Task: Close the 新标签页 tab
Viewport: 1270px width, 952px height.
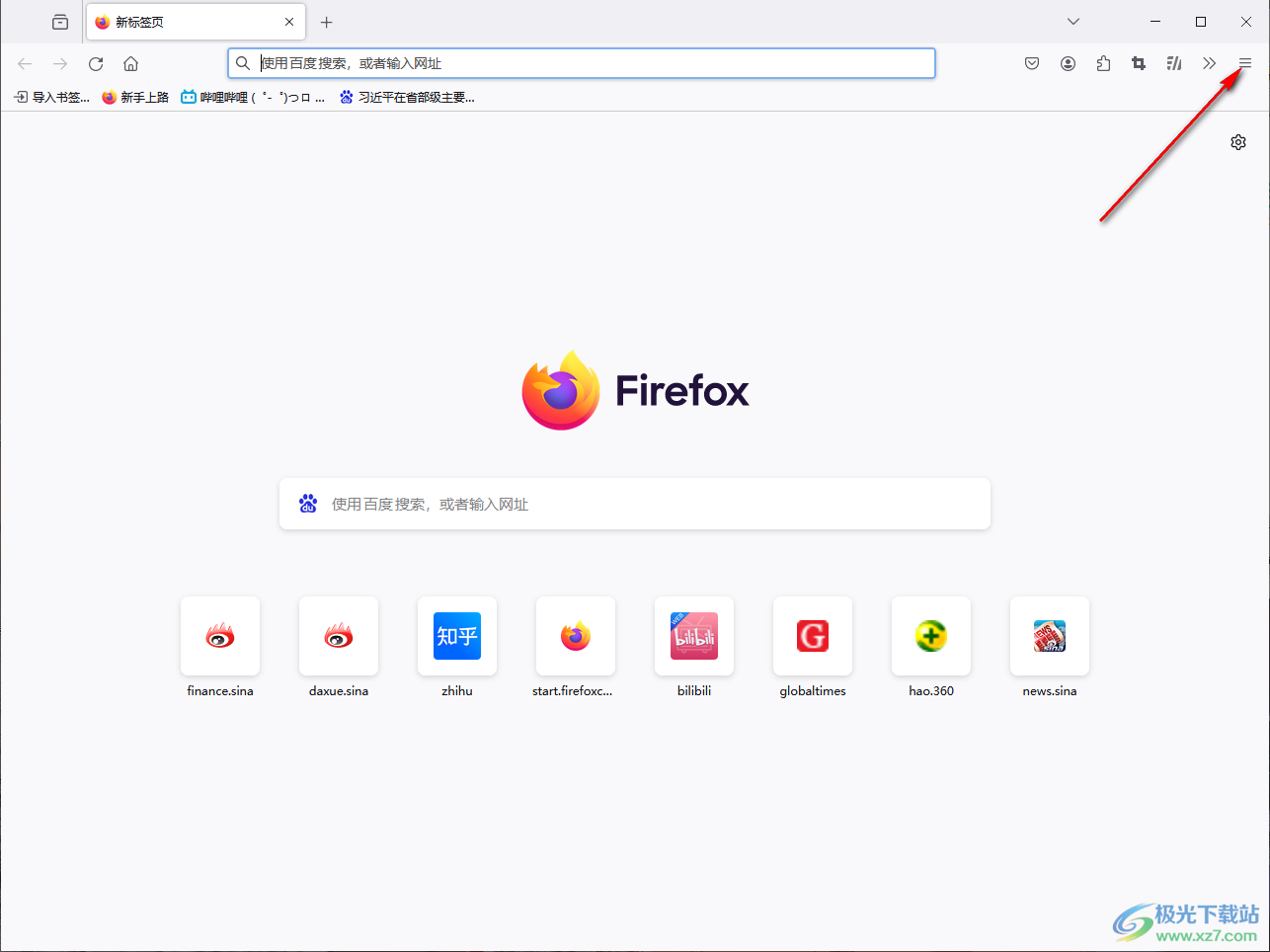Action: (289, 22)
